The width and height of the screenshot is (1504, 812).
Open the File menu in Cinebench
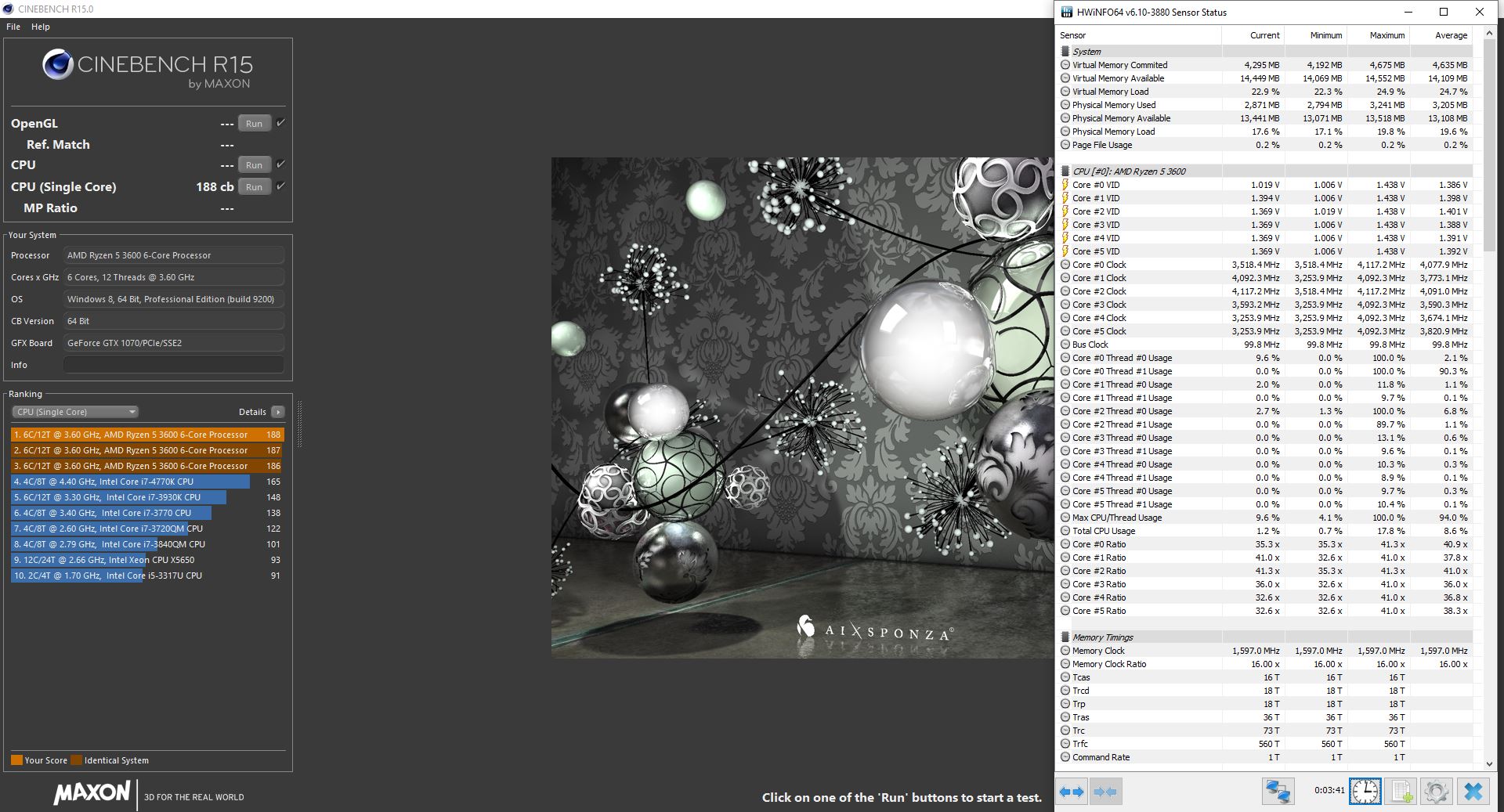click(x=13, y=27)
